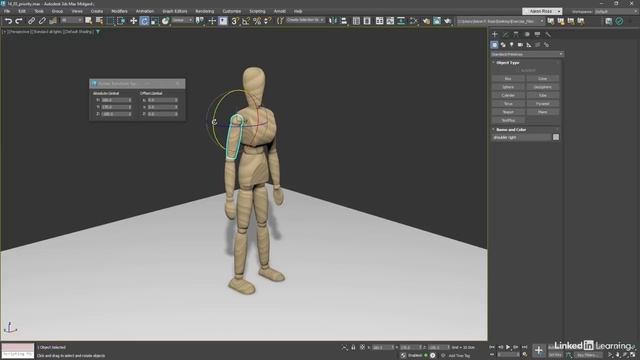Click the Box primitive button
Image resolution: width=640 pixels, height=360 pixels.
[x=508, y=78]
